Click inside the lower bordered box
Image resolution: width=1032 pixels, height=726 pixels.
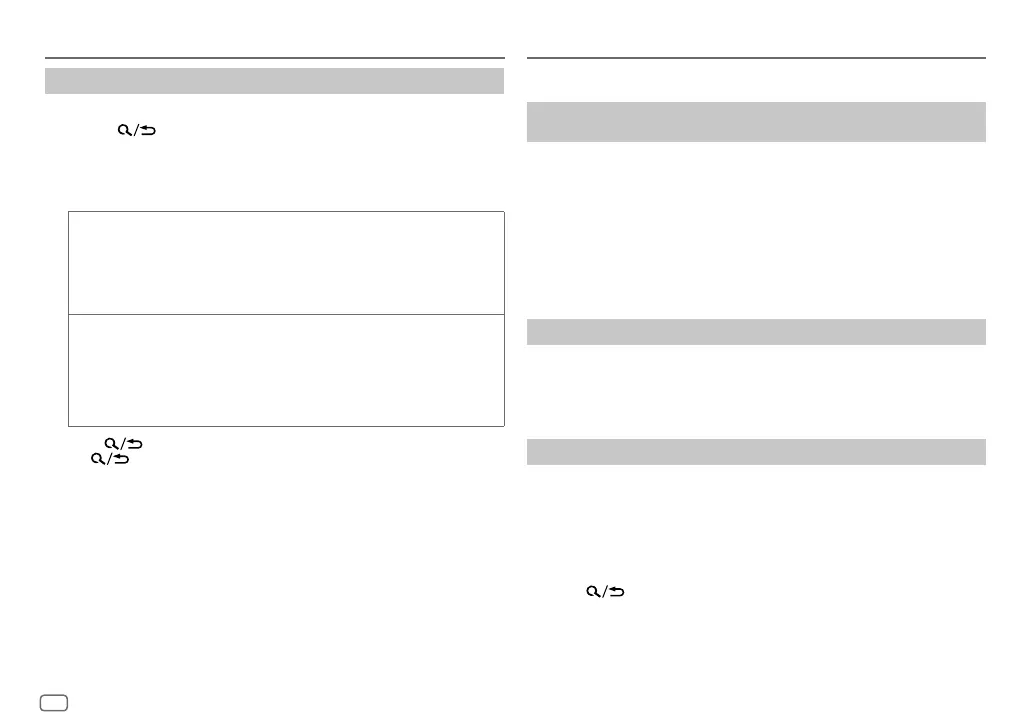[x=286, y=370]
